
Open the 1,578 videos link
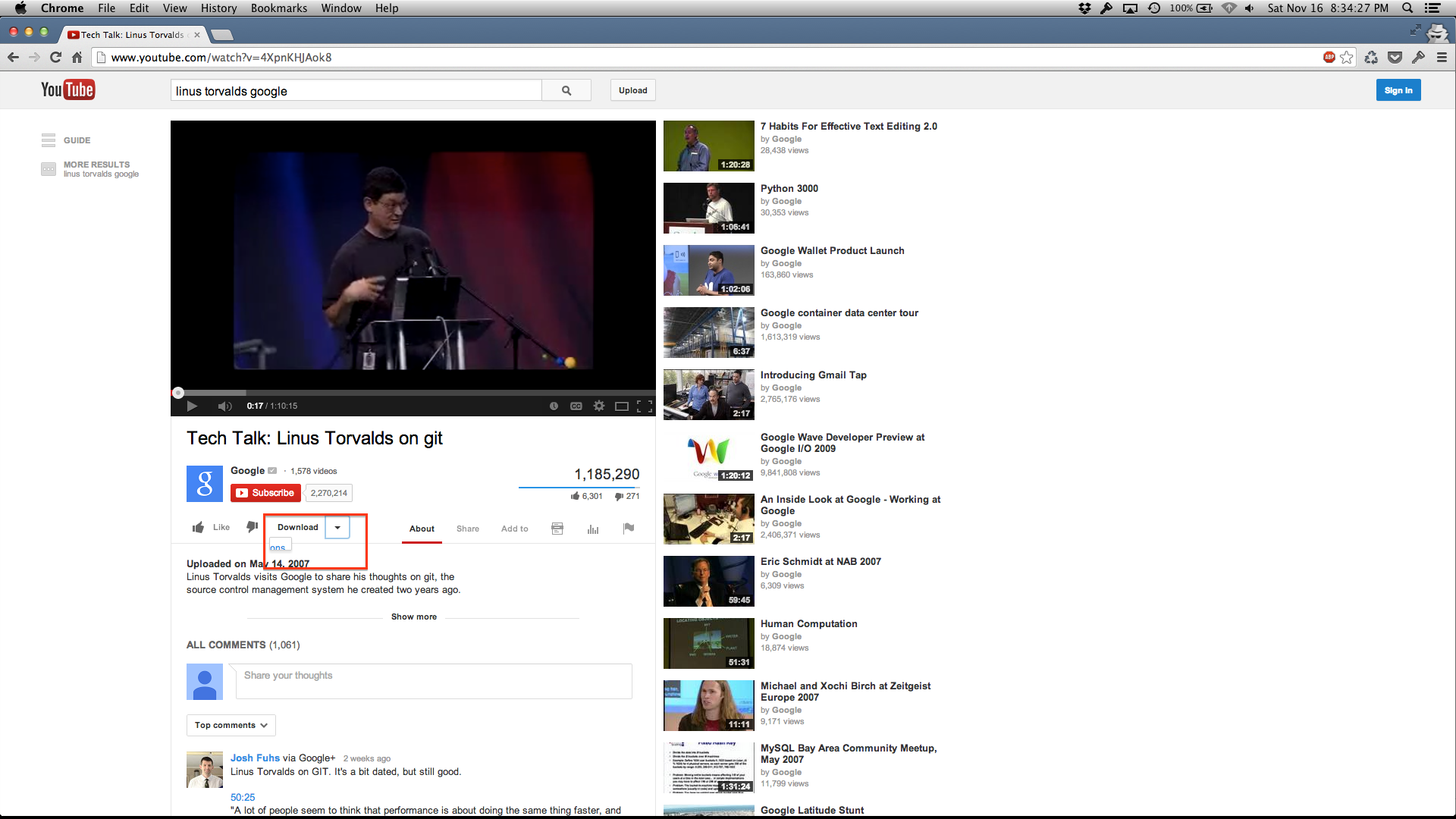point(314,471)
